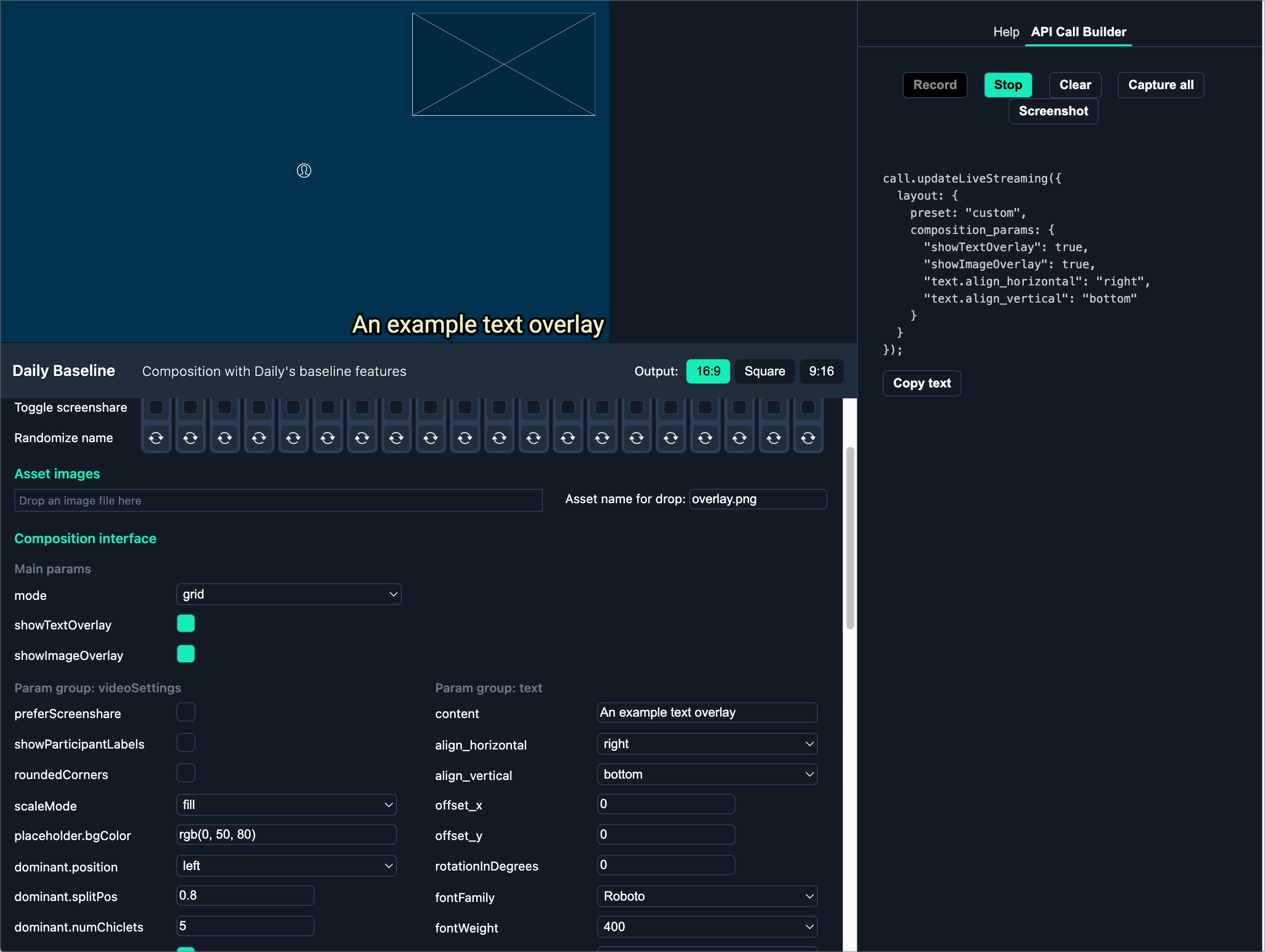Select the Square output format
Image resolution: width=1265 pixels, height=952 pixels.
tap(764, 371)
